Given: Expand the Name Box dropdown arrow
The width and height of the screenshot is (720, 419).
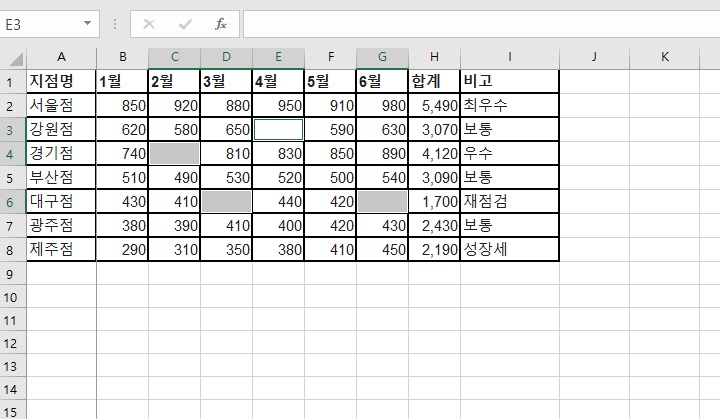Looking at the screenshot, I should (87, 23).
